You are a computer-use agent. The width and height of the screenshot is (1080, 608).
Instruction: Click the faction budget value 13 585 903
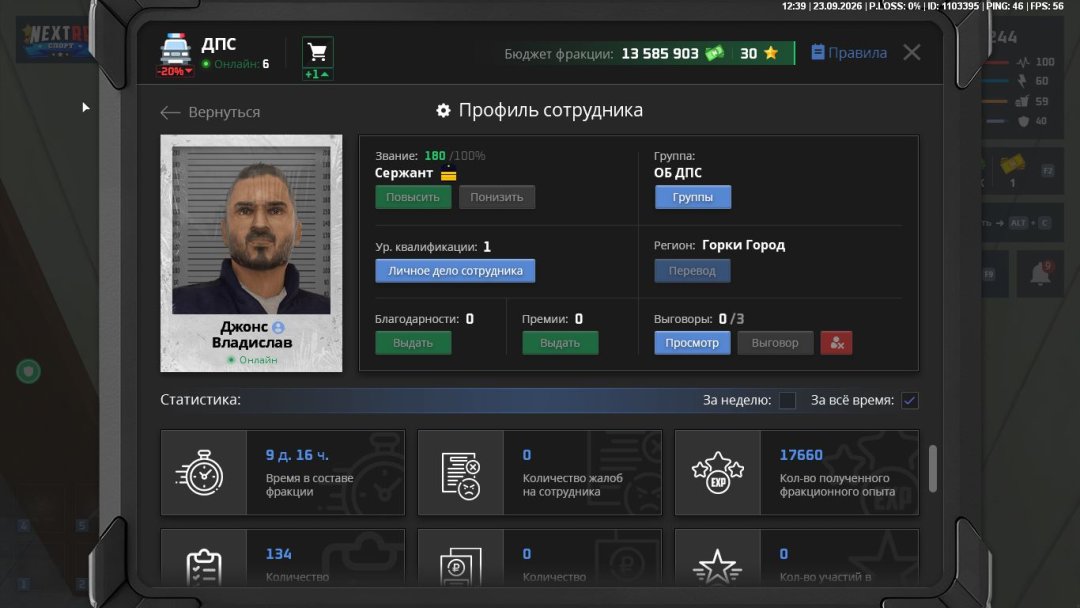660,54
